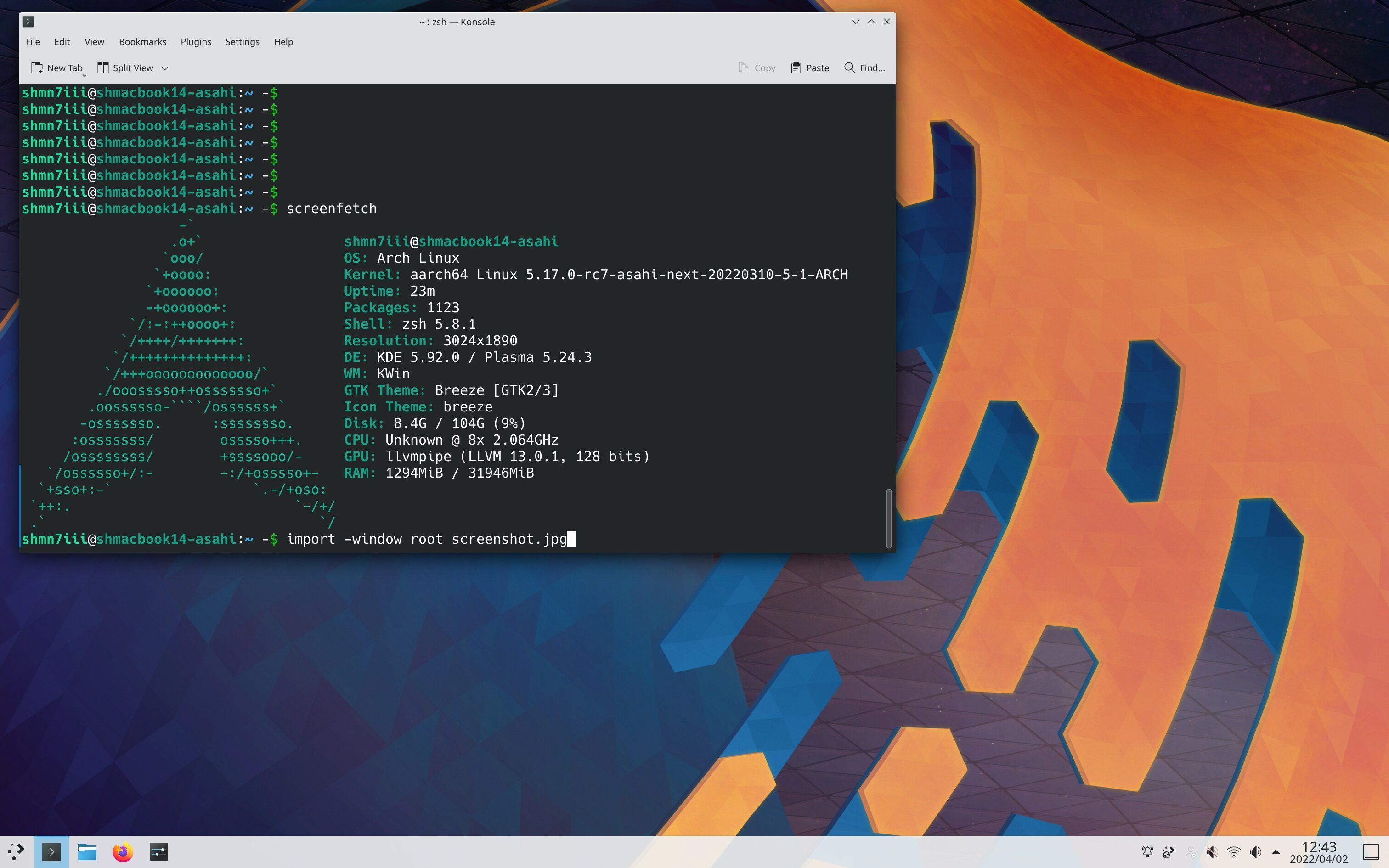Image resolution: width=1389 pixels, height=868 pixels.
Task: Click the Paste toolbar button
Action: [x=809, y=68]
